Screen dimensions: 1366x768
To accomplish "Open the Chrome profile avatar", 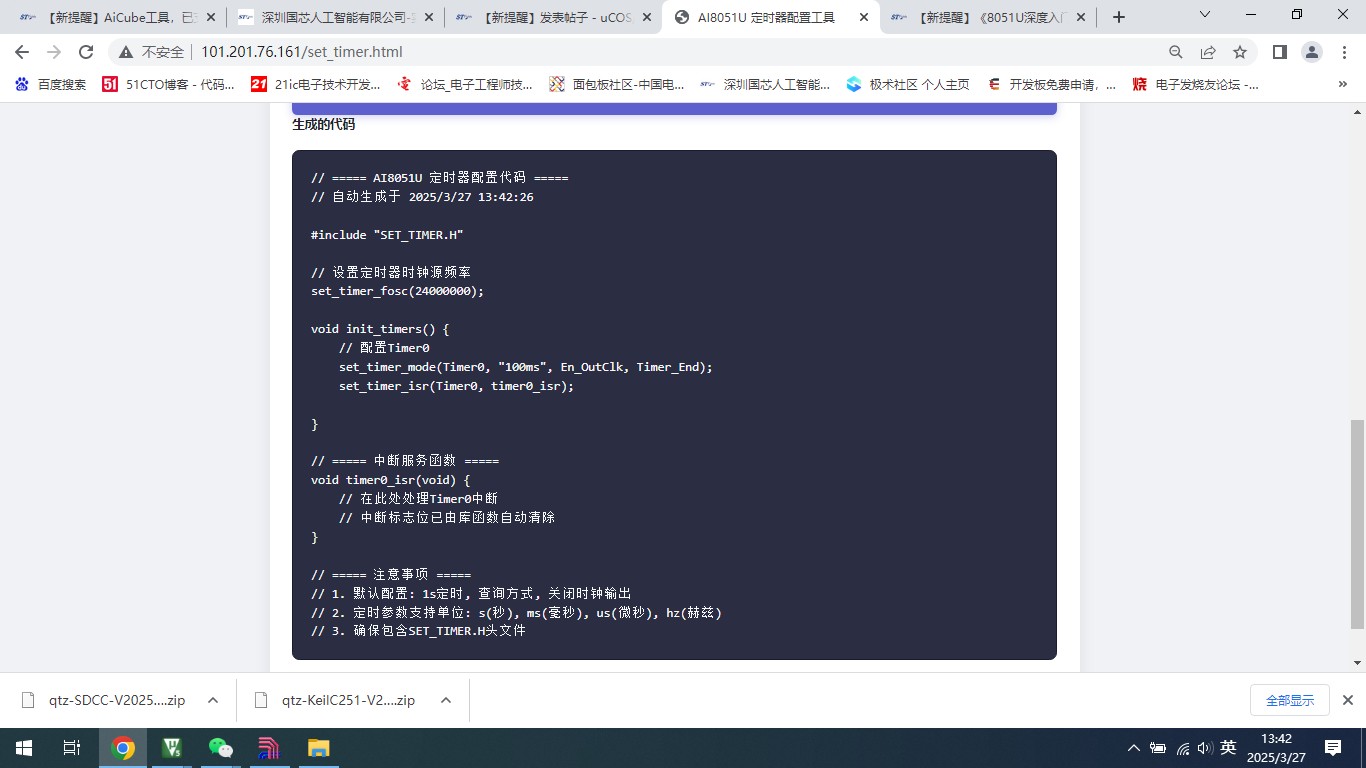I will (1311, 52).
